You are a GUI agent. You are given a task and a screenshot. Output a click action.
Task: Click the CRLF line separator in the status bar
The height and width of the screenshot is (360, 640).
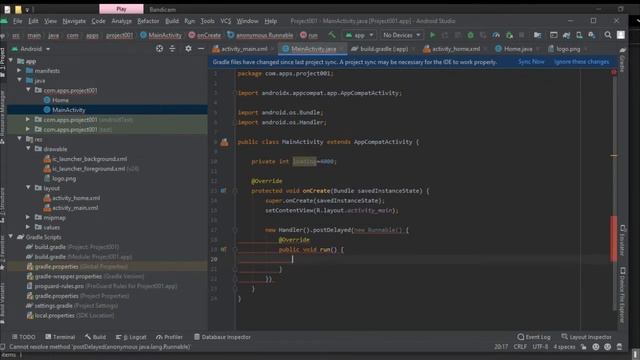[520, 347]
